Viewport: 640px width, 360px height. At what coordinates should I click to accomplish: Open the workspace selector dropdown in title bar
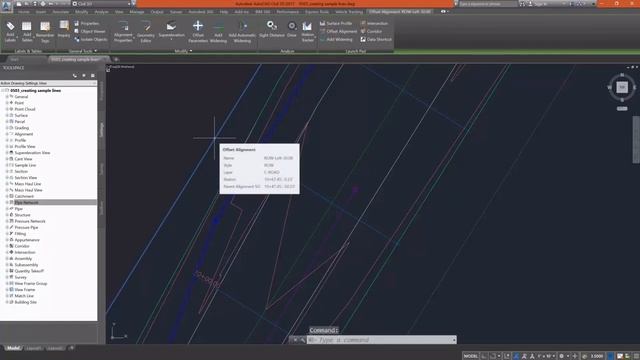(102, 4)
